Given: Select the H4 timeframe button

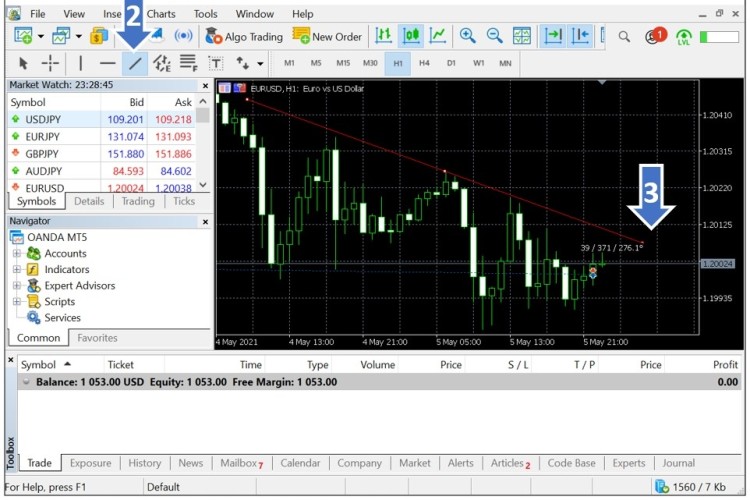Looking at the screenshot, I should [x=424, y=63].
